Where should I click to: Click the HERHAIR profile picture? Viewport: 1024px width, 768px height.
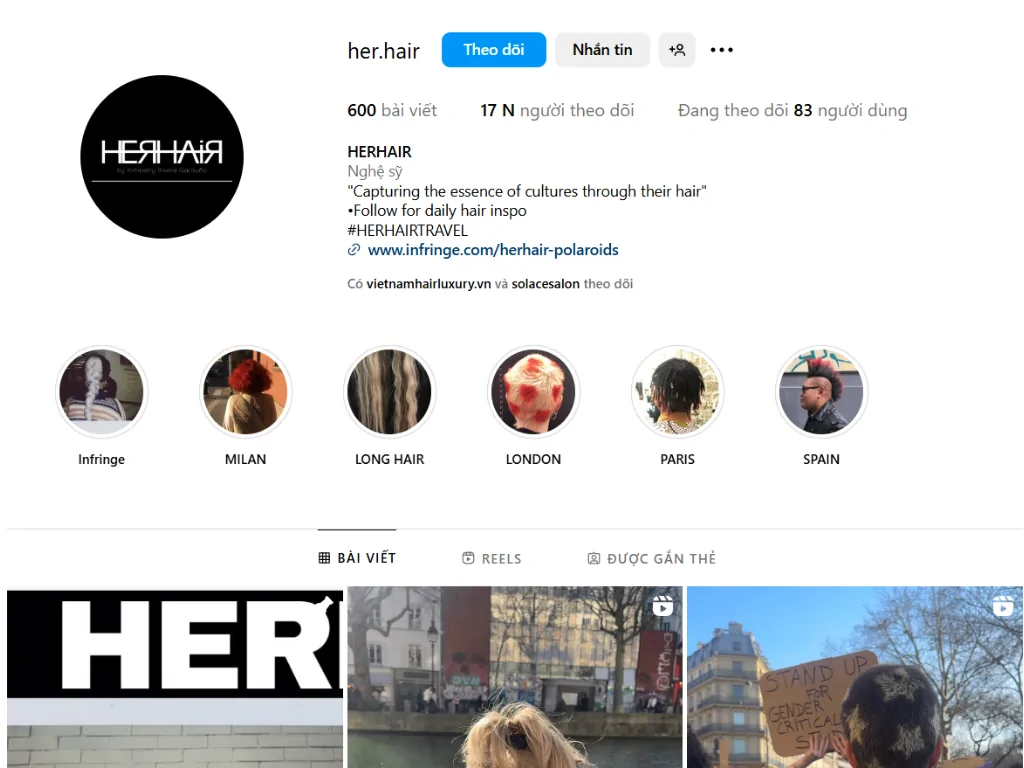click(x=162, y=157)
